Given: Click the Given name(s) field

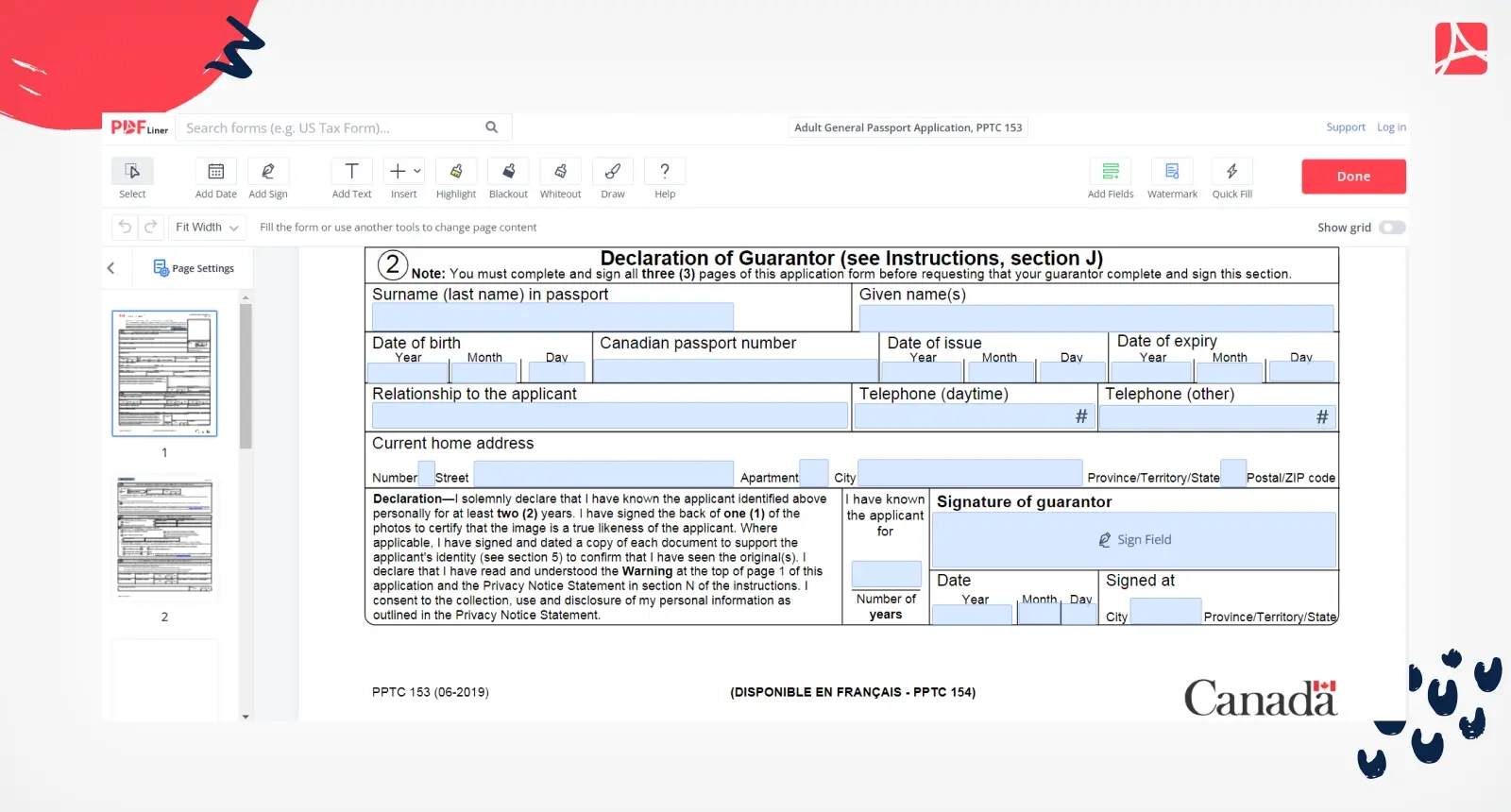Looking at the screenshot, I should coord(1096,318).
